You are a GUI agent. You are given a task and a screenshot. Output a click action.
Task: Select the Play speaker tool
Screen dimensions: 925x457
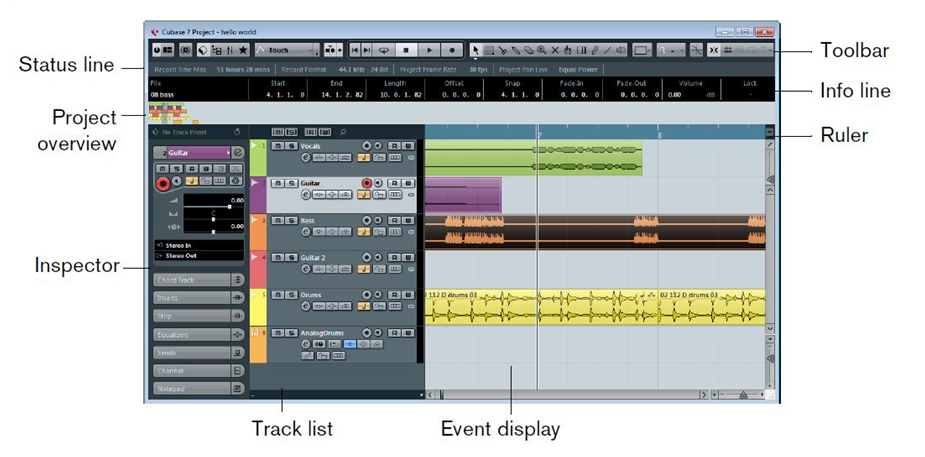[x=621, y=50]
